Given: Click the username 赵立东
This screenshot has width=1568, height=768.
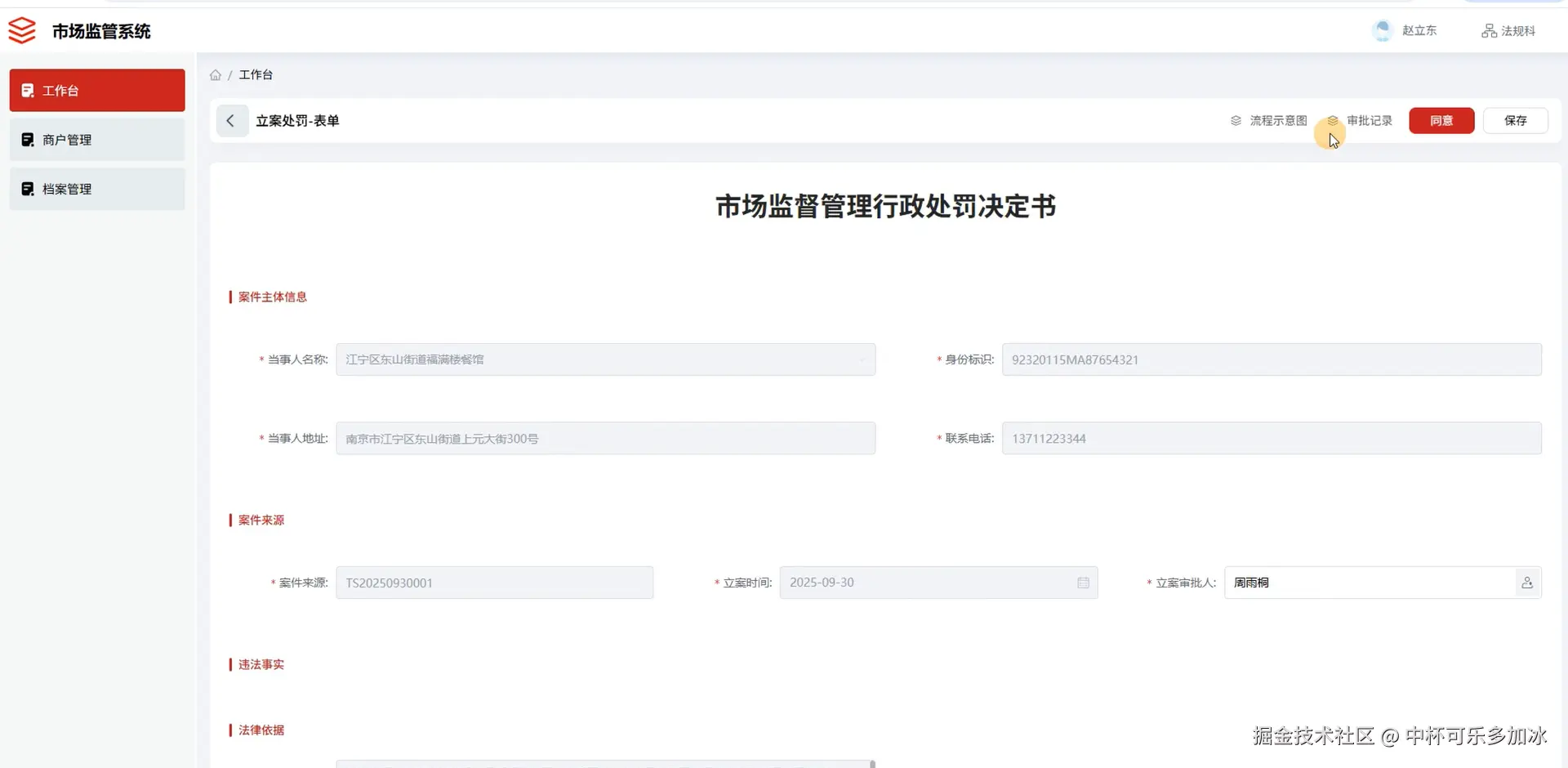Looking at the screenshot, I should tap(1419, 31).
